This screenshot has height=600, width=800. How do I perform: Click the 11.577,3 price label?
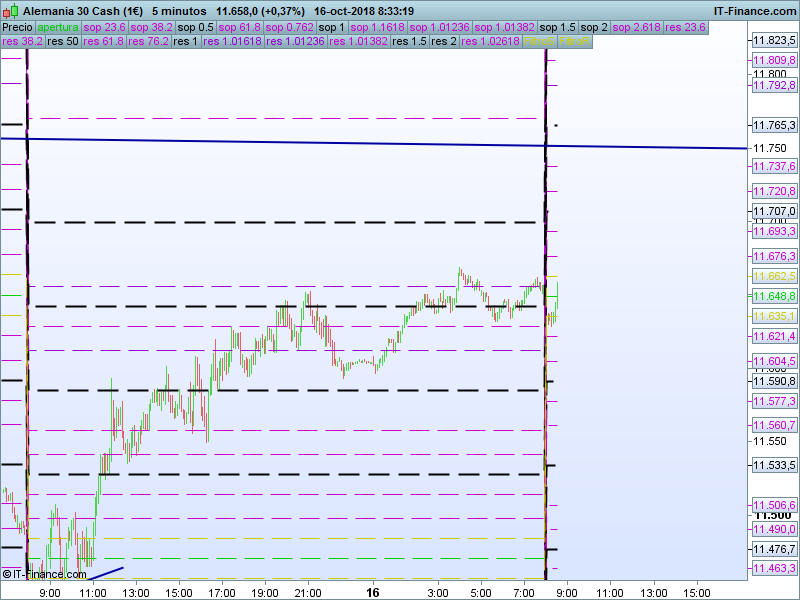tap(774, 401)
